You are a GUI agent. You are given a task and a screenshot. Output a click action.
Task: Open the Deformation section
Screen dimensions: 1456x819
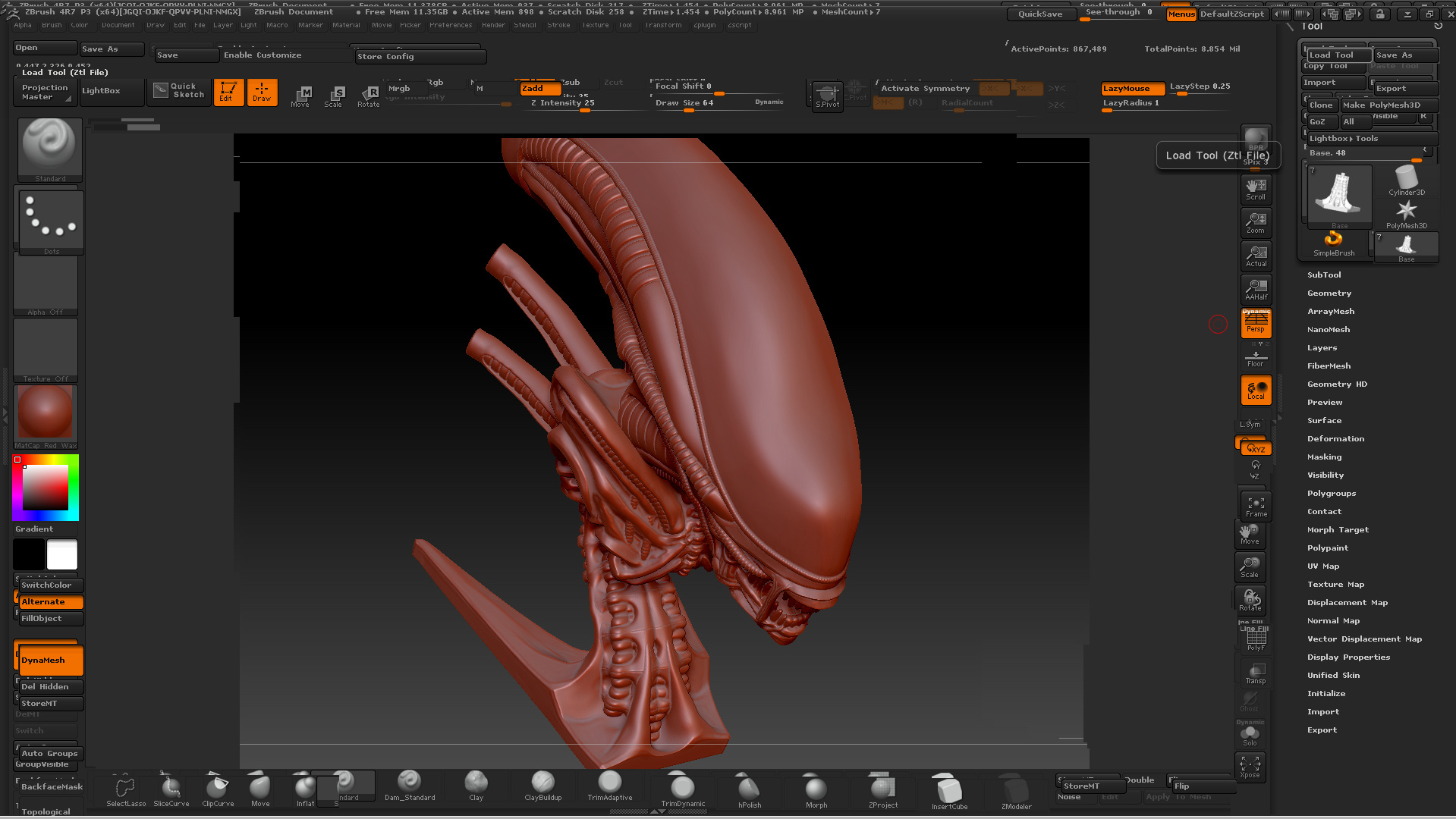tap(1335, 439)
